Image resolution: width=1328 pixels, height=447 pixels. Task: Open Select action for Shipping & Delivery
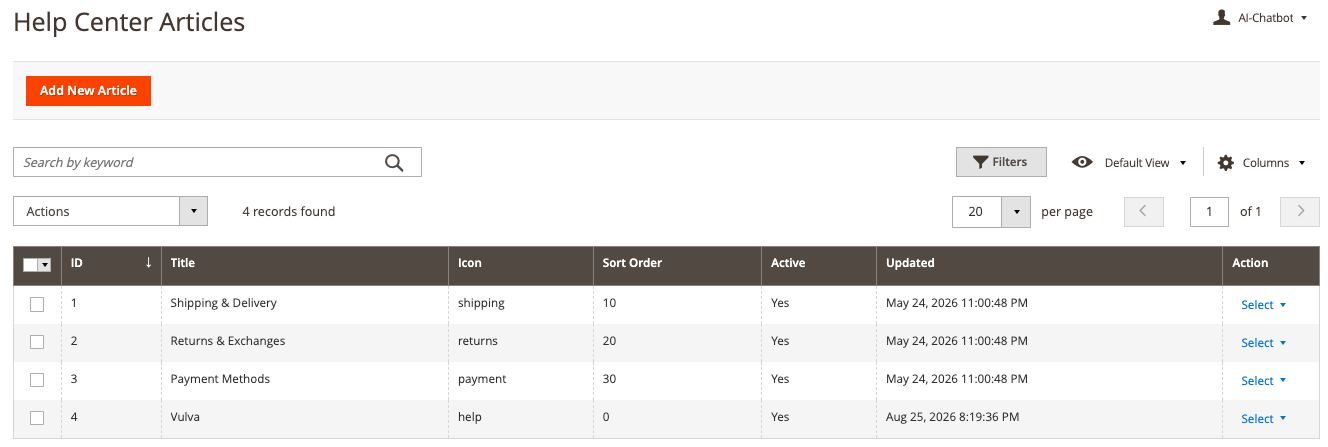click(x=1263, y=305)
